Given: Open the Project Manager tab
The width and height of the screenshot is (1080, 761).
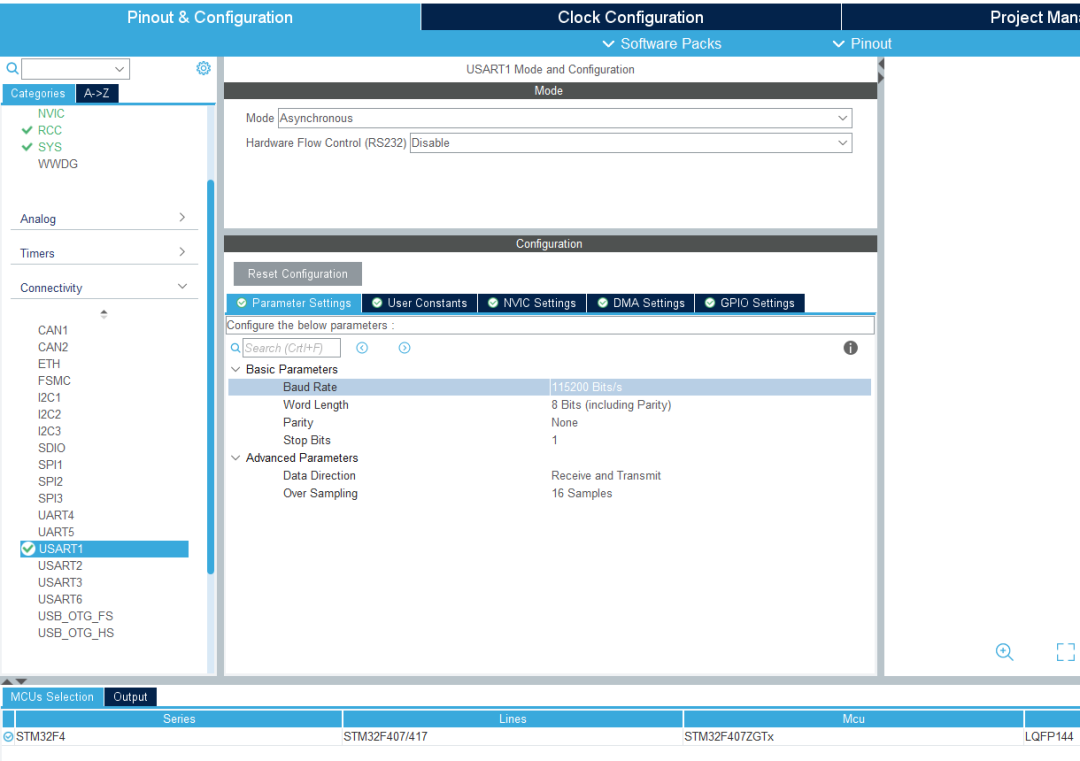Looking at the screenshot, I should click(962, 17).
